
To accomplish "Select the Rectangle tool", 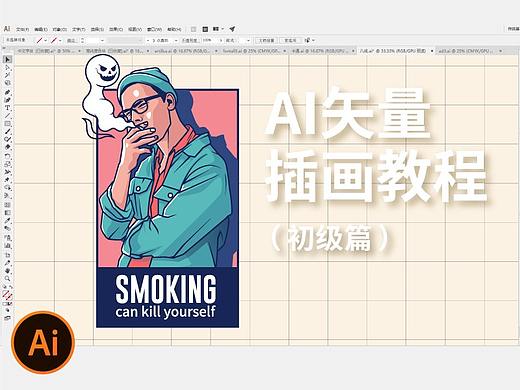I will (7, 124).
